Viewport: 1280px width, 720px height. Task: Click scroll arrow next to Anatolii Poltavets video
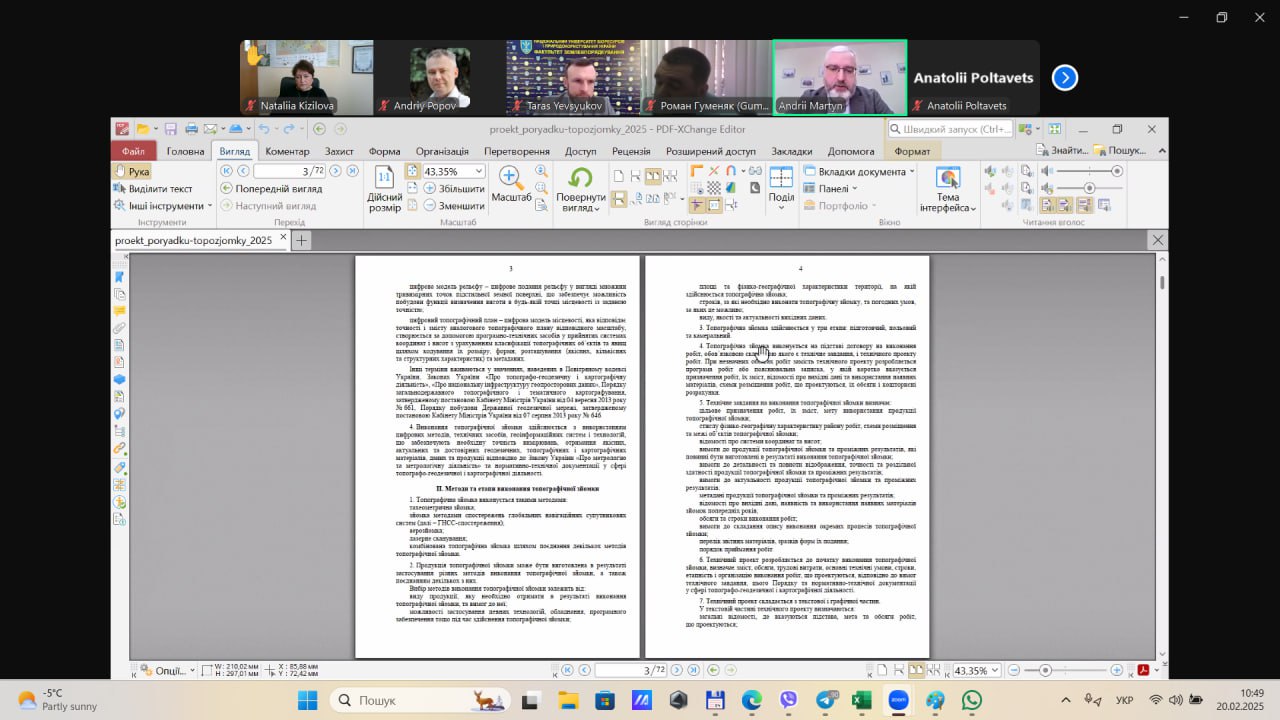tap(1065, 78)
